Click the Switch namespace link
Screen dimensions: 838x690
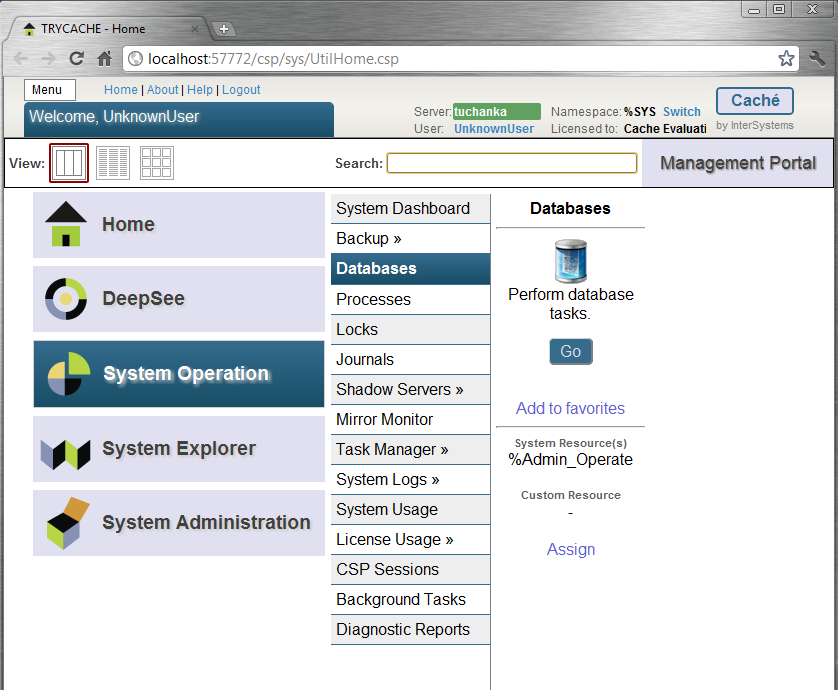(681, 112)
